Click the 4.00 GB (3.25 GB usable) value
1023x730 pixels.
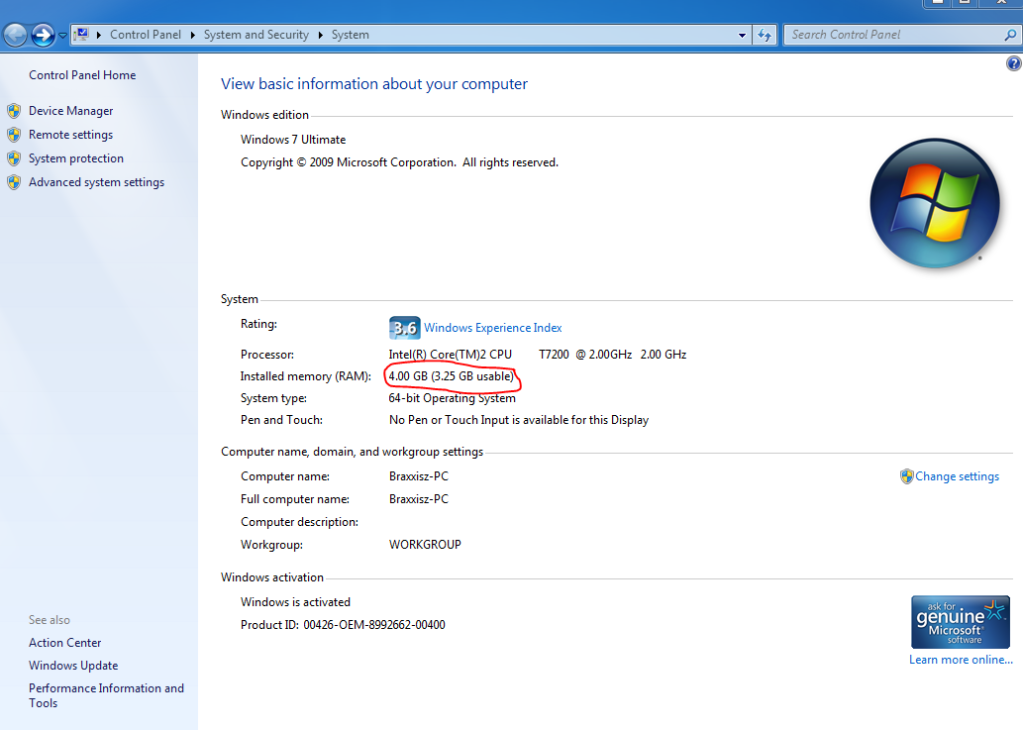451,376
